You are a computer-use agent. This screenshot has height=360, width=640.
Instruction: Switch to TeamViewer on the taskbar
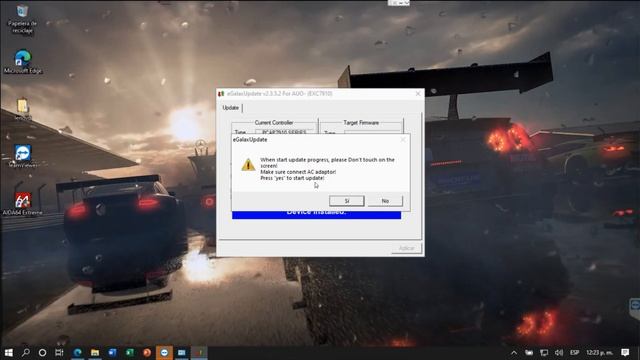pyautogui.click(x=164, y=352)
